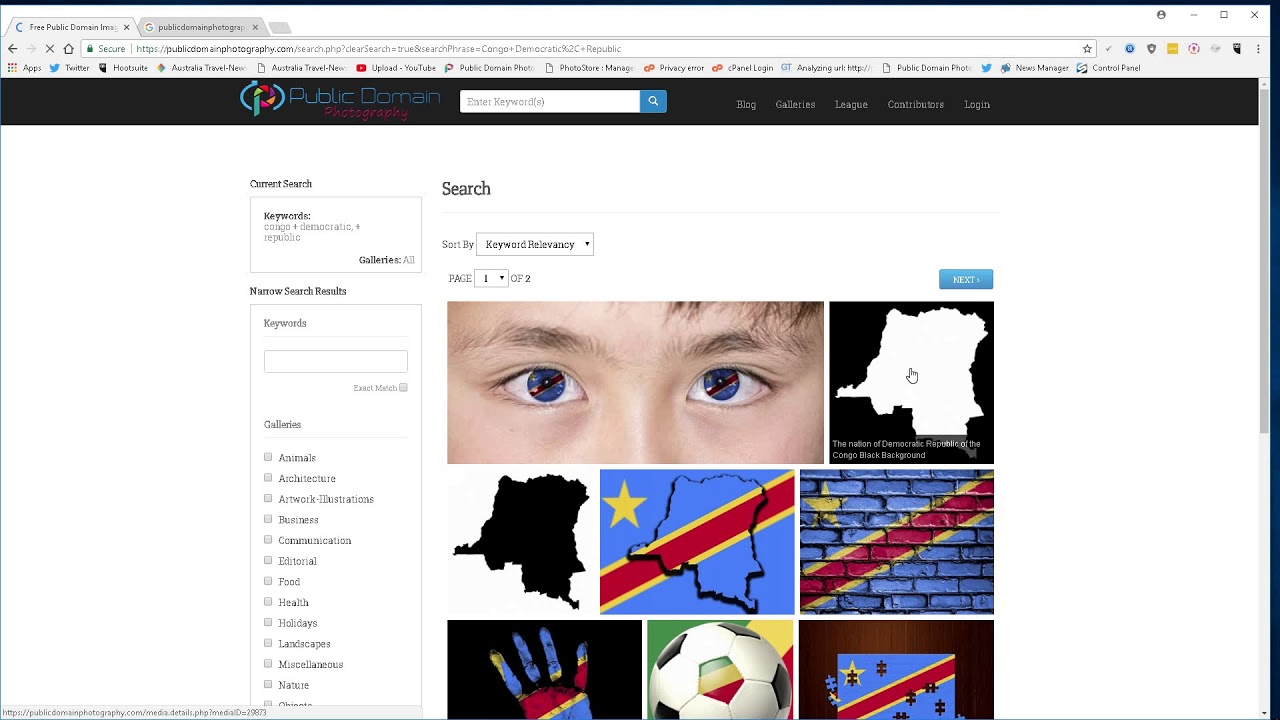Open the Chrome profile avatar icon

(x=1161, y=15)
